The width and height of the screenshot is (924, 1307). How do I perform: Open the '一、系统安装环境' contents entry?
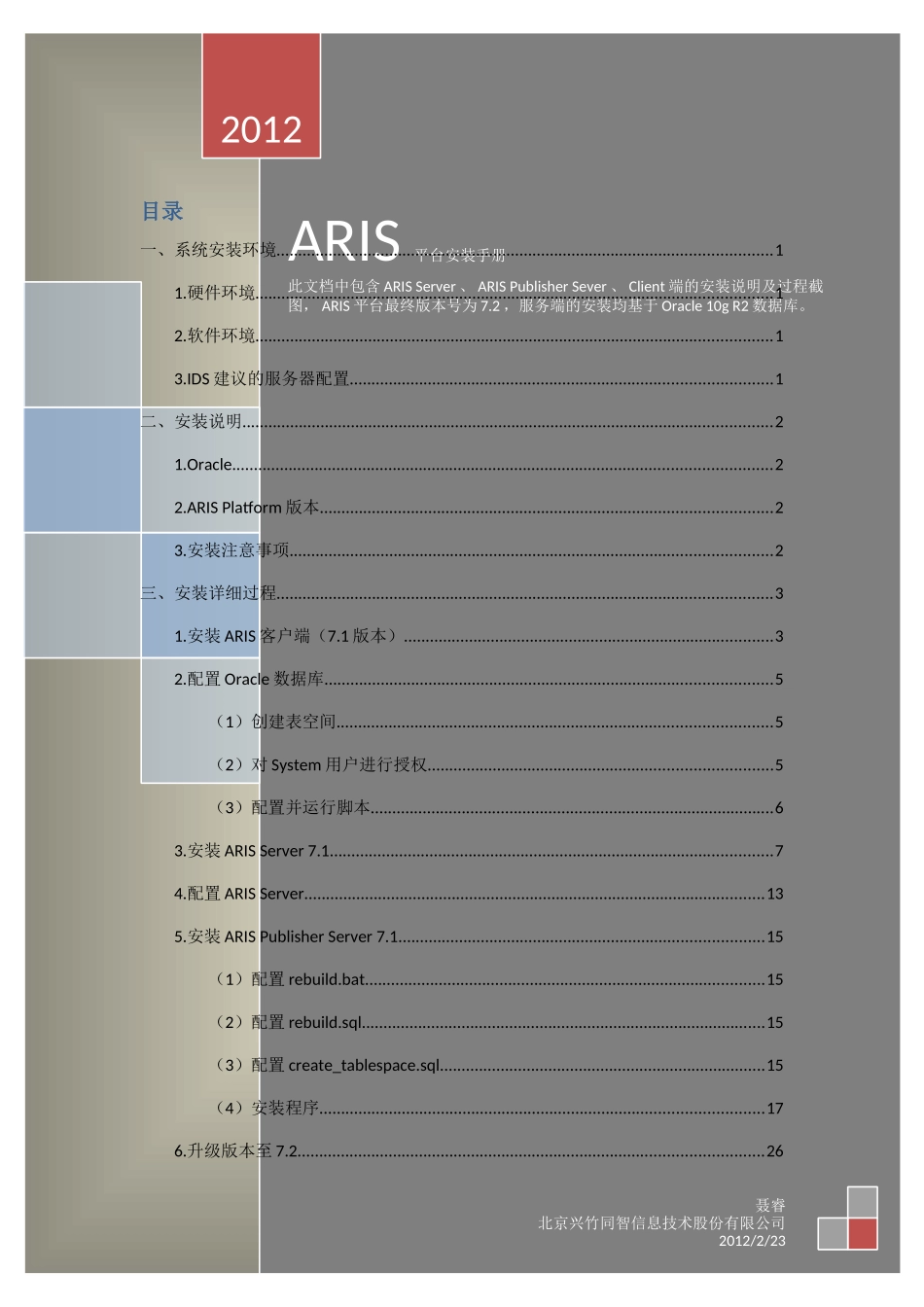coord(462,250)
